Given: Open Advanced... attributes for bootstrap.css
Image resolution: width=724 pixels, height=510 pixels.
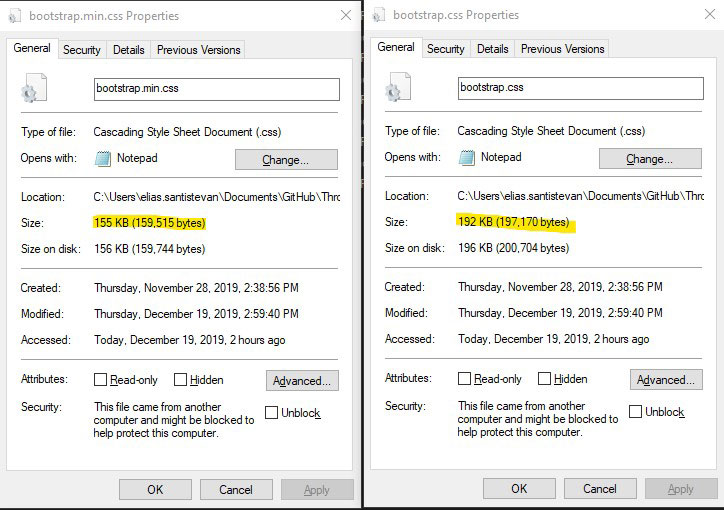Looking at the screenshot, I should [665, 380].
